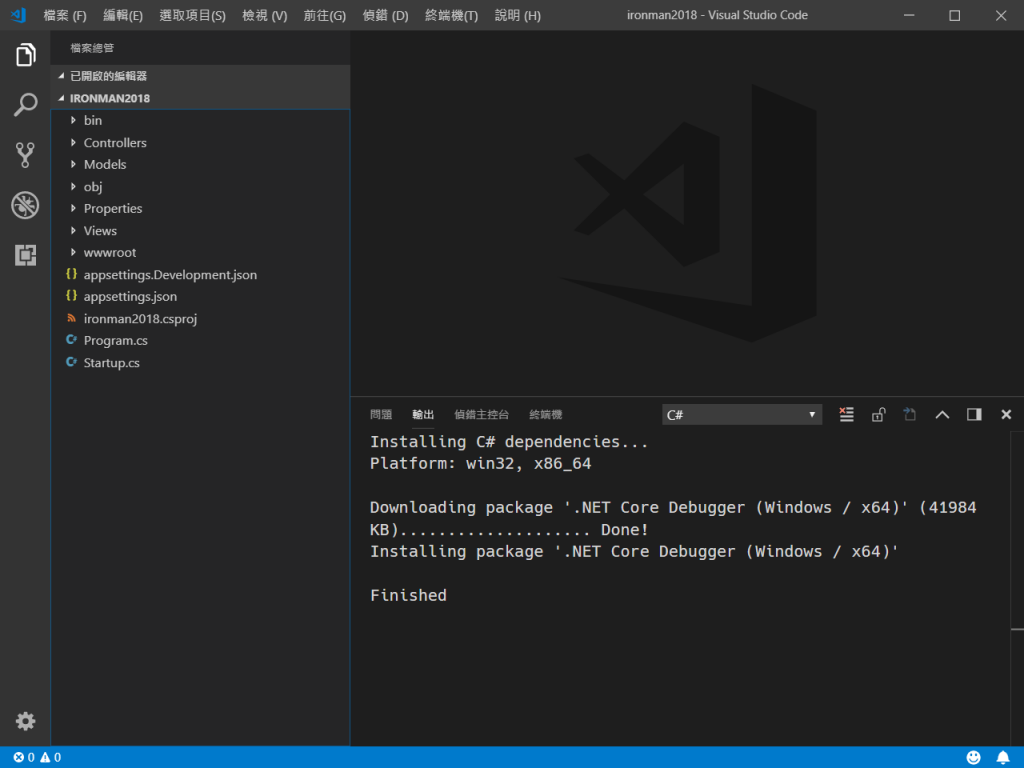1024x768 pixels.
Task: Switch to the 終端機 panel tab
Action: [546, 415]
